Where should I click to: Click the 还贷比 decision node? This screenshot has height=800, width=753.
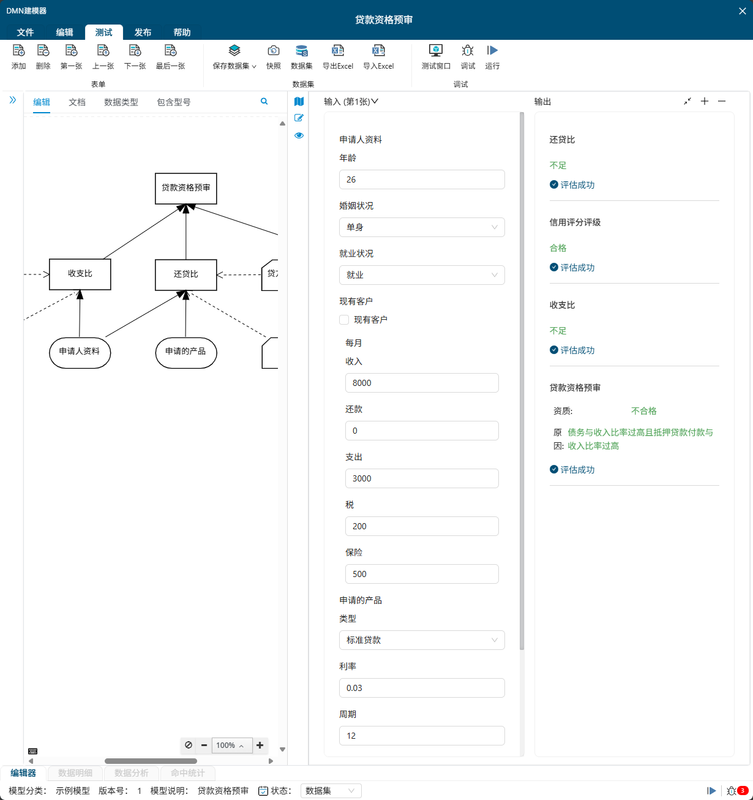coord(186,274)
